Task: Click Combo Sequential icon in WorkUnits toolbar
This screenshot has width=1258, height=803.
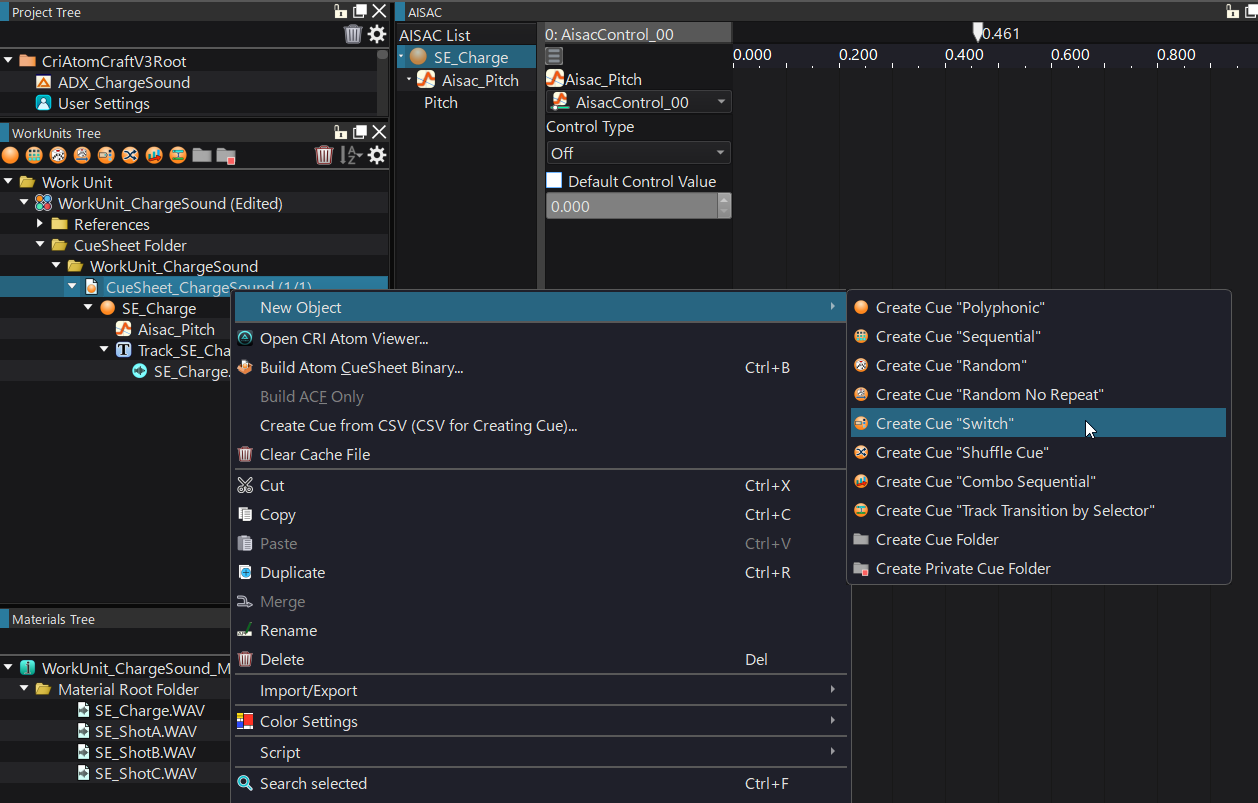Action: (154, 155)
